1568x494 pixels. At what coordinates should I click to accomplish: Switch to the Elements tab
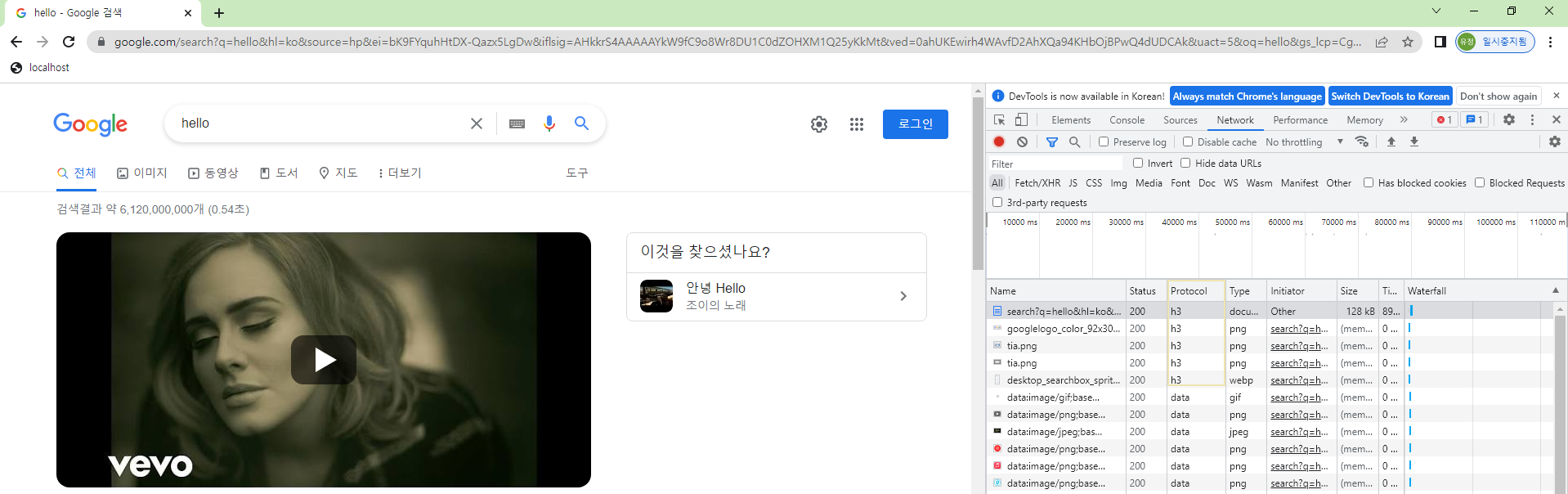1071,120
